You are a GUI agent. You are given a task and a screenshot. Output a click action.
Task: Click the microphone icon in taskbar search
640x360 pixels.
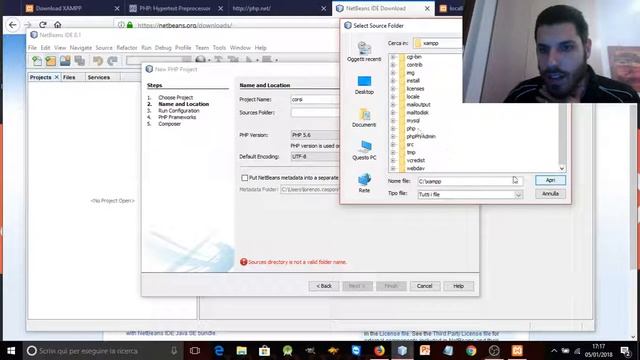(x=174, y=351)
